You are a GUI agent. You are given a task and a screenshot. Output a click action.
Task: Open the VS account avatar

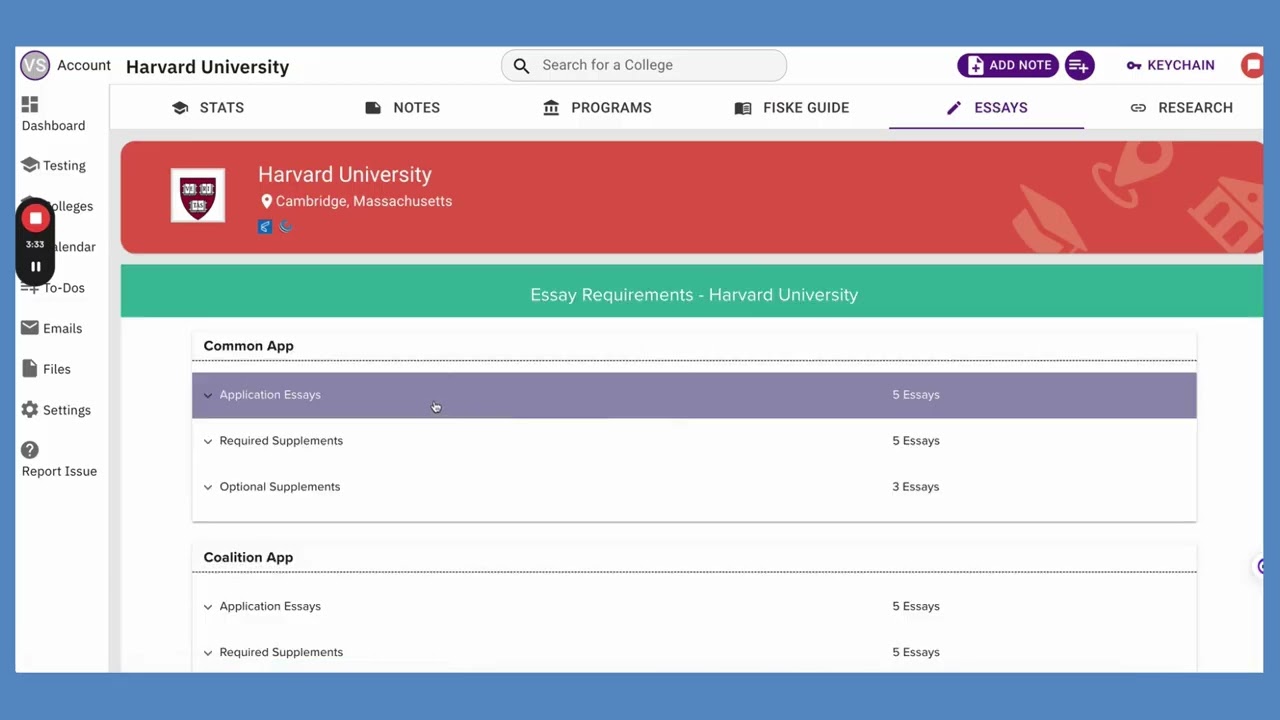click(x=35, y=65)
